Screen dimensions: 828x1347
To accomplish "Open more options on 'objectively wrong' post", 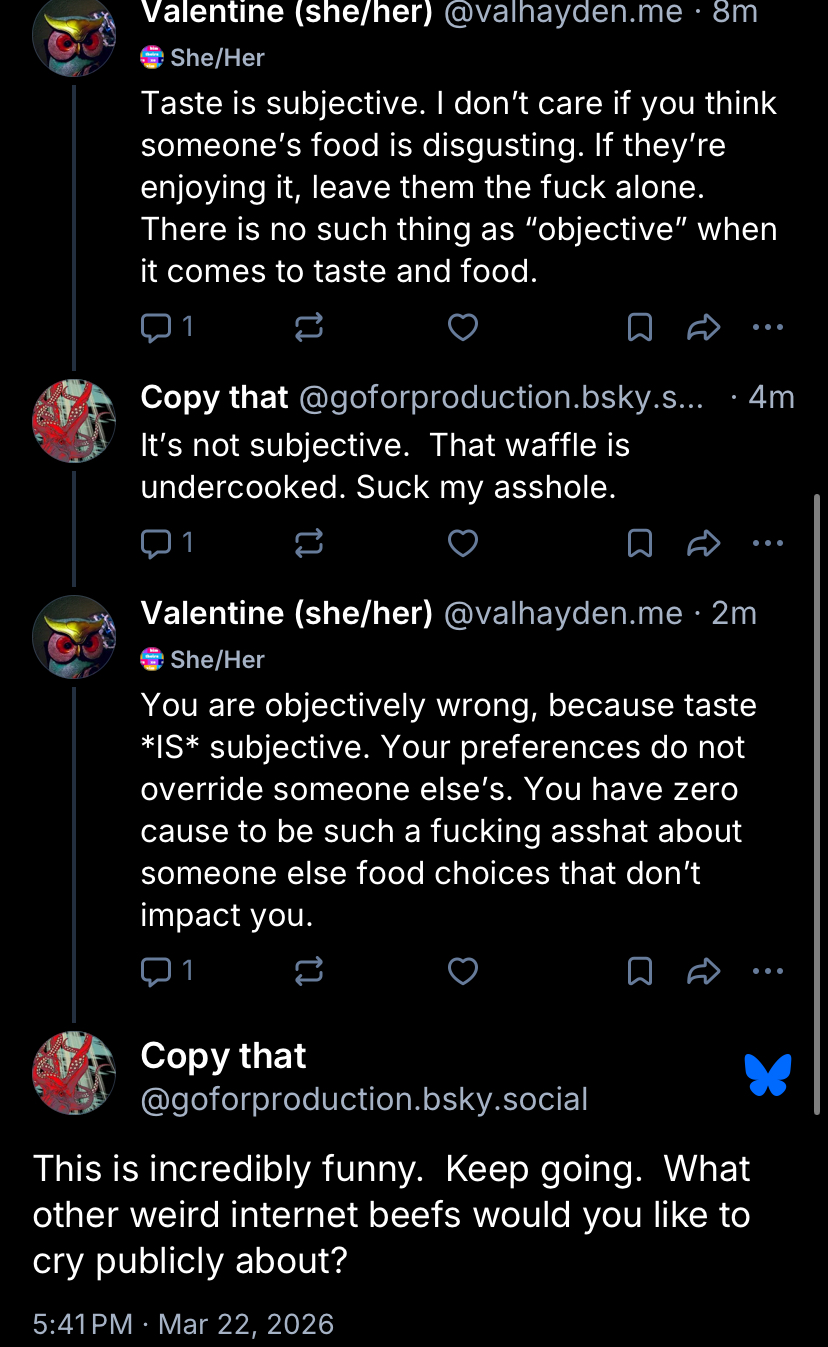I will click(767, 971).
